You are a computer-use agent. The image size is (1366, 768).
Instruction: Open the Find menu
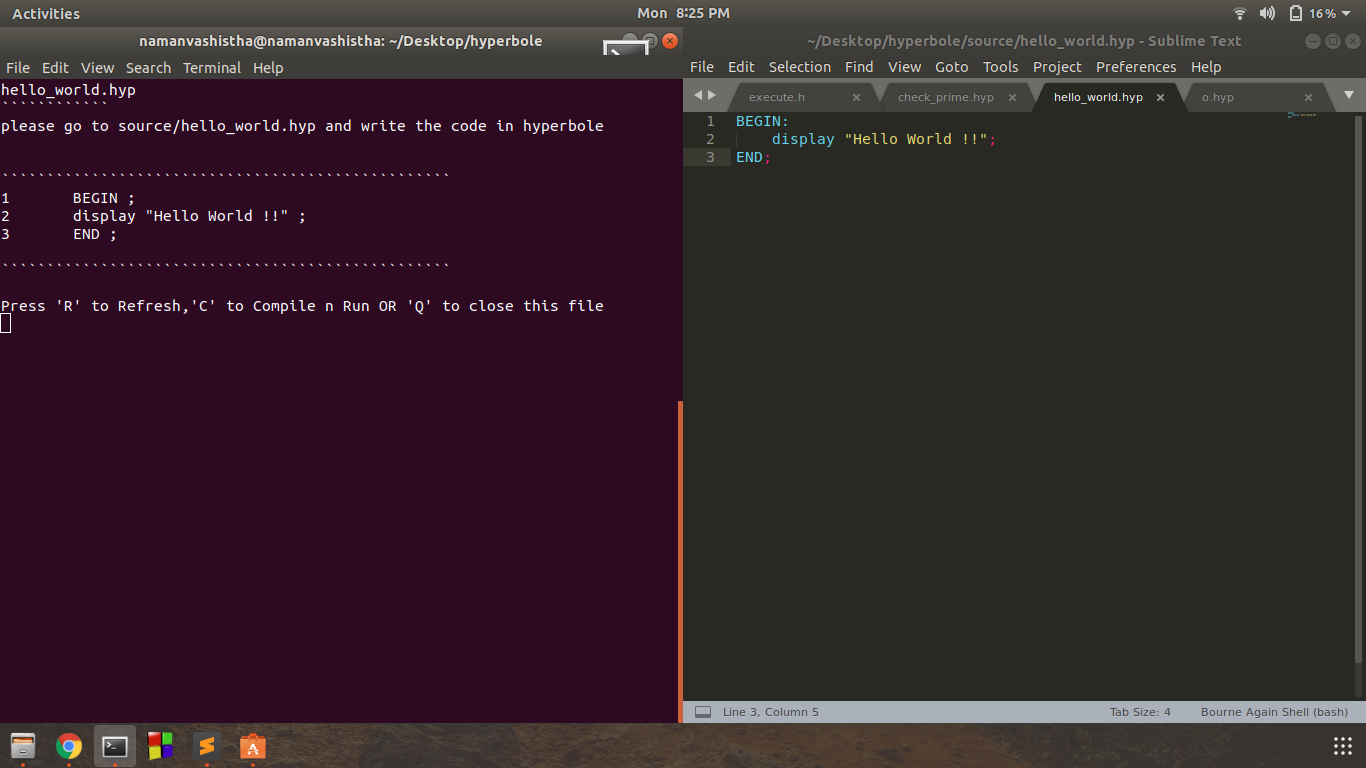tap(859, 67)
